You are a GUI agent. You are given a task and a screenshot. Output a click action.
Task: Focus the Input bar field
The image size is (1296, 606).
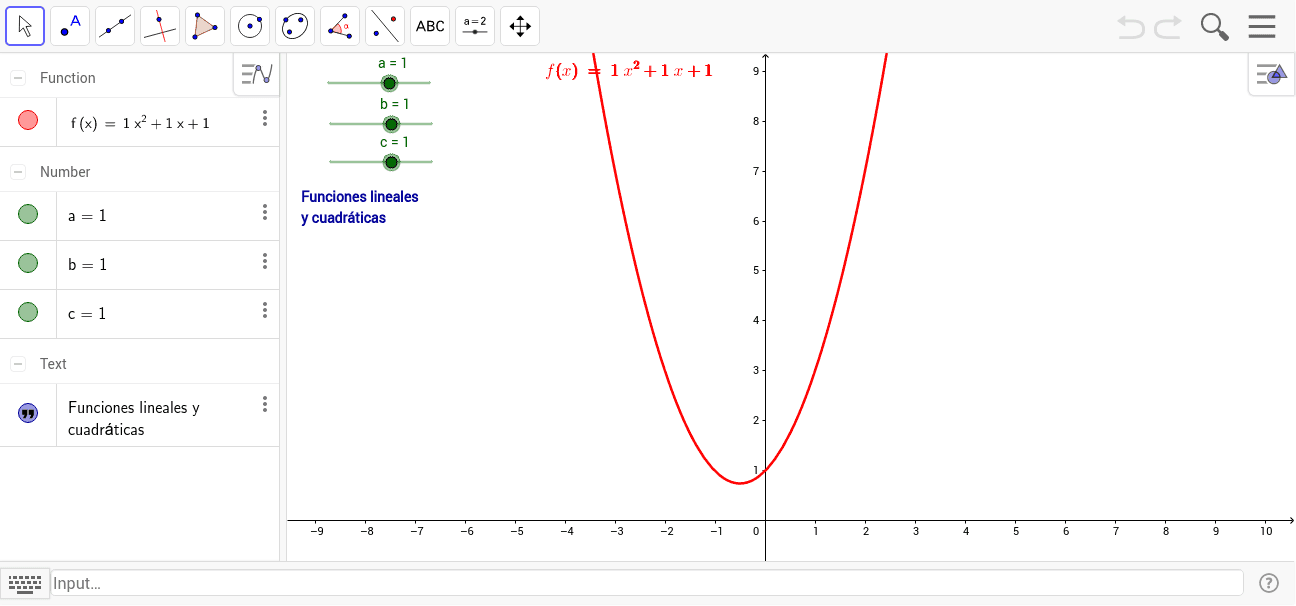pos(648,583)
